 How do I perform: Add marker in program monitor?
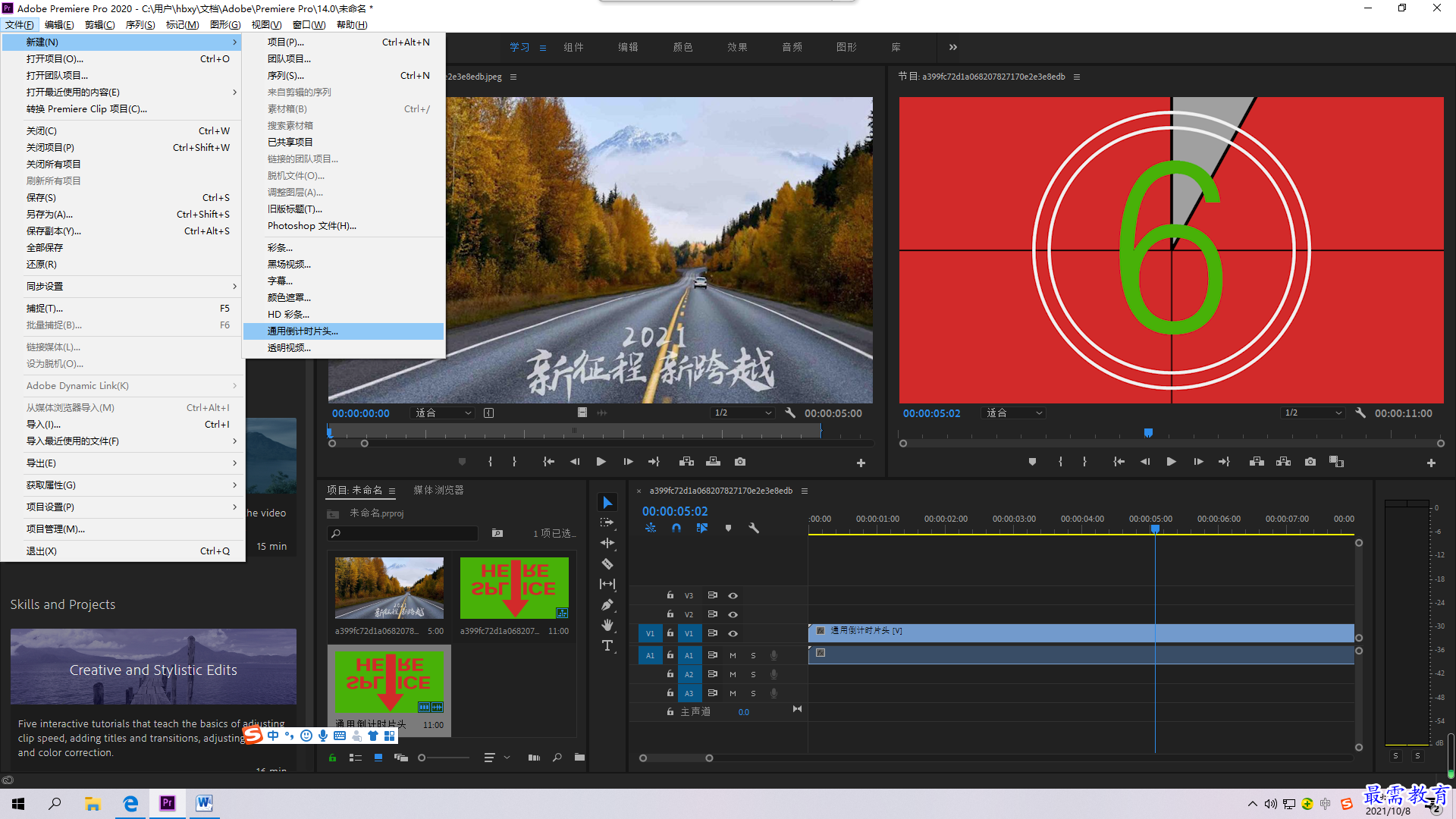[1032, 462]
